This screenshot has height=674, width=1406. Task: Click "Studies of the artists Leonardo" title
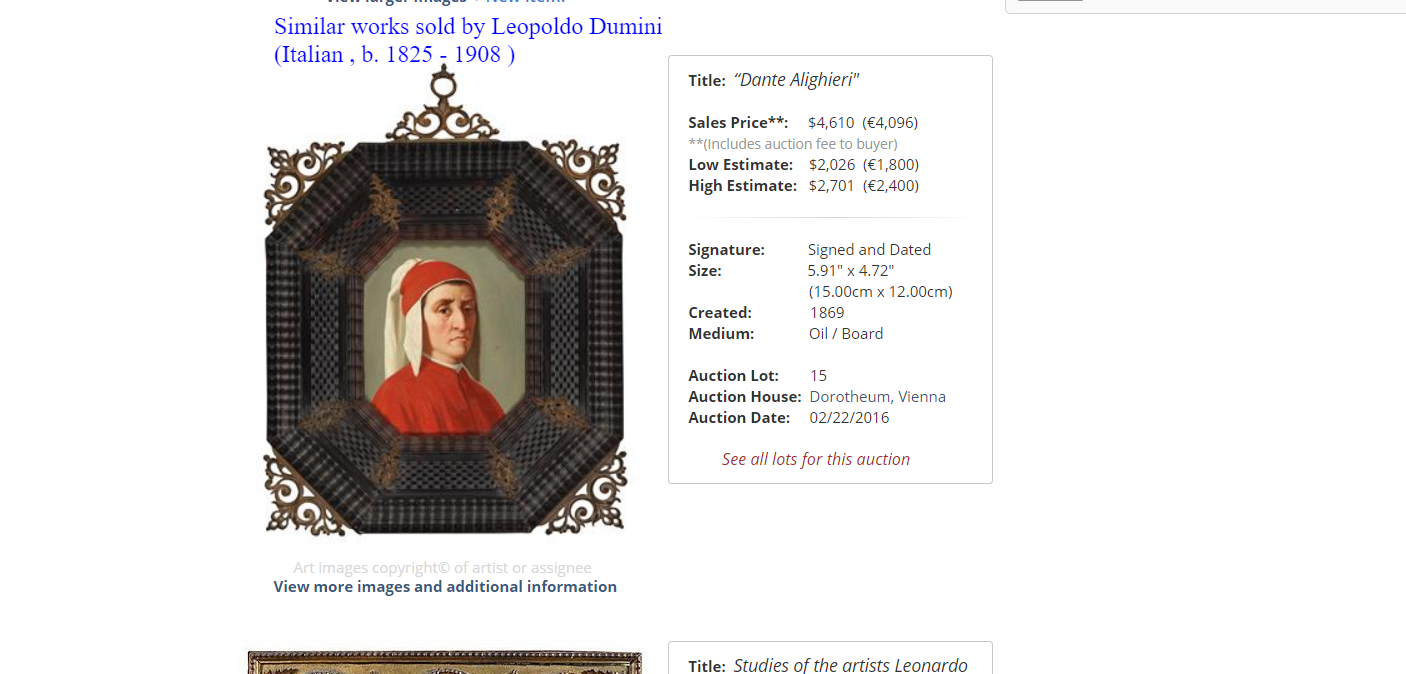pos(850,665)
